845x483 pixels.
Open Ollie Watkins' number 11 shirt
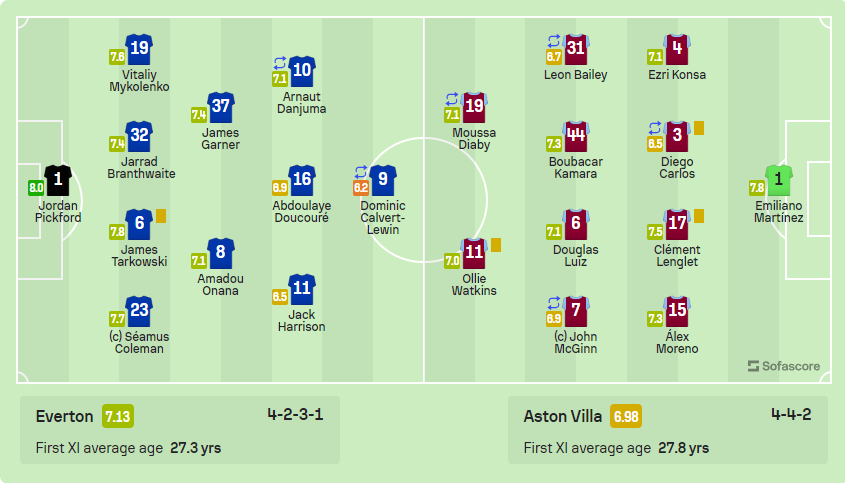click(x=474, y=252)
